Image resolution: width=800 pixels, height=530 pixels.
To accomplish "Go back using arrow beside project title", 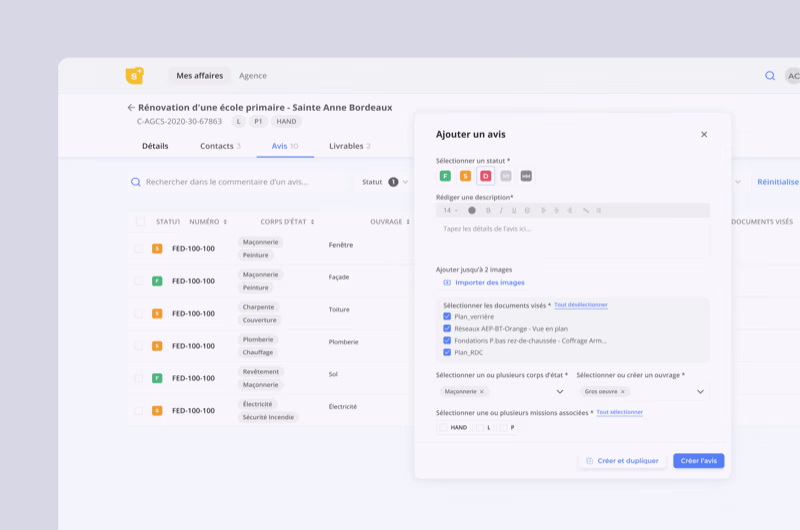I will coord(131,108).
